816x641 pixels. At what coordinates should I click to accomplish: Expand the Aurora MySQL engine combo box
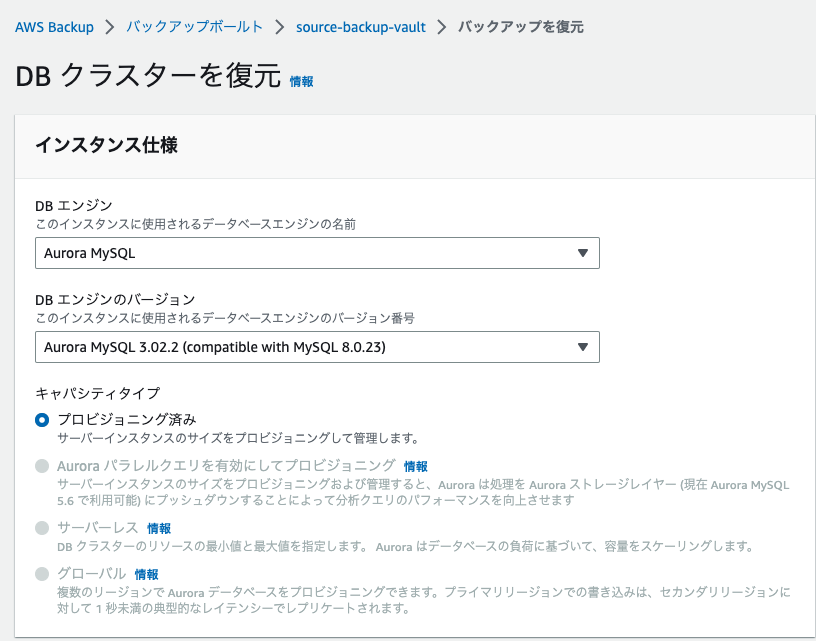point(320,253)
